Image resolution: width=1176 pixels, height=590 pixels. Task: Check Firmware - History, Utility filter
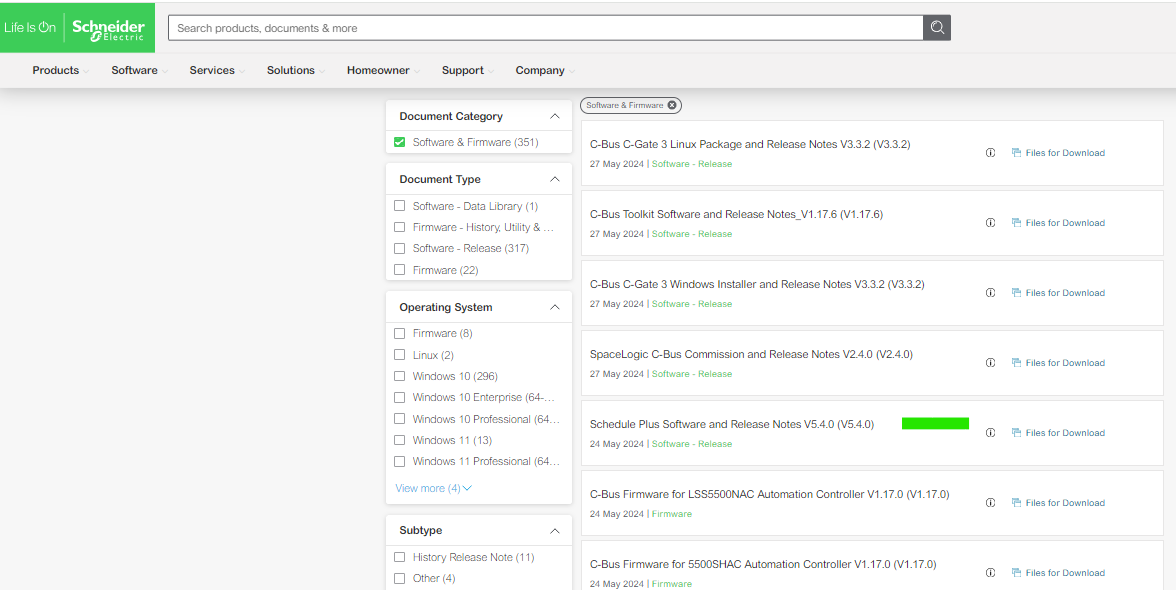pos(399,226)
